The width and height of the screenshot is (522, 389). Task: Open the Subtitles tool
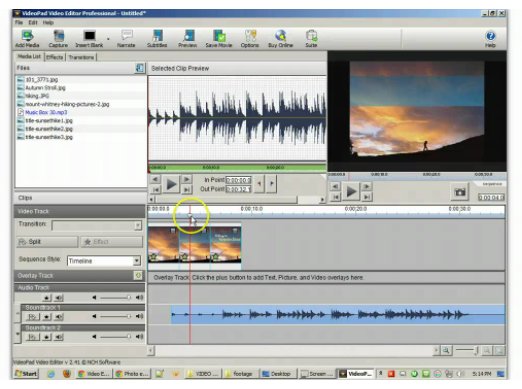(x=157, y=39)
